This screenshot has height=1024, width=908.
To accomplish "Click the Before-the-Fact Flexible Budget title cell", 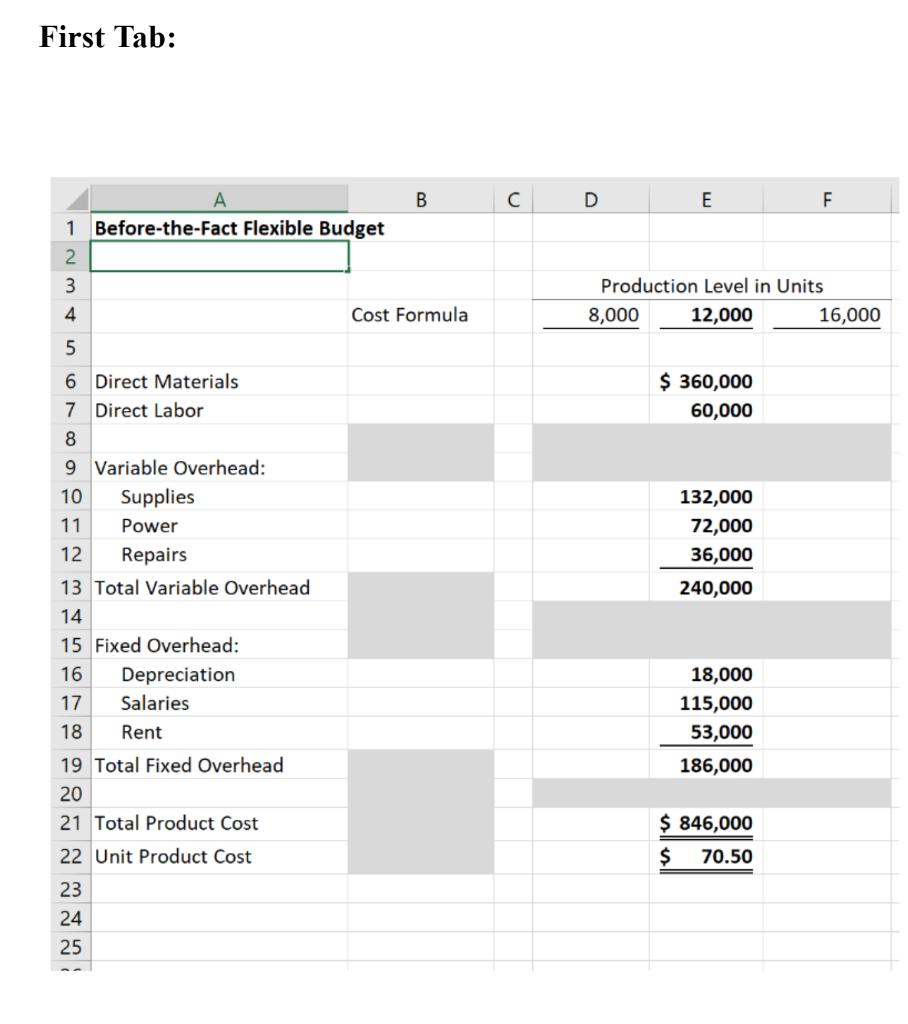I will [219, 228].
